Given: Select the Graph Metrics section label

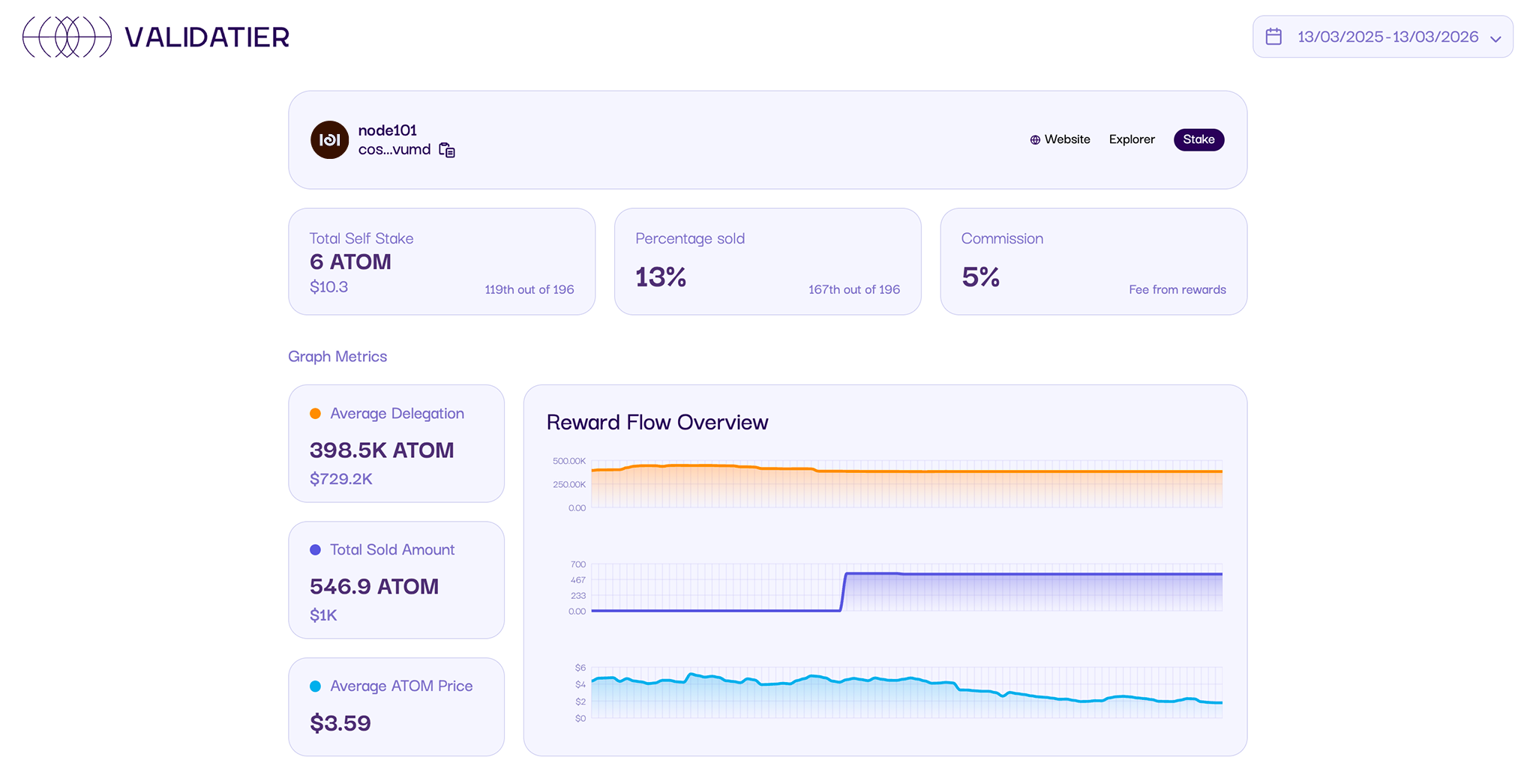Looking at the screenshot, I should (337, 356).
